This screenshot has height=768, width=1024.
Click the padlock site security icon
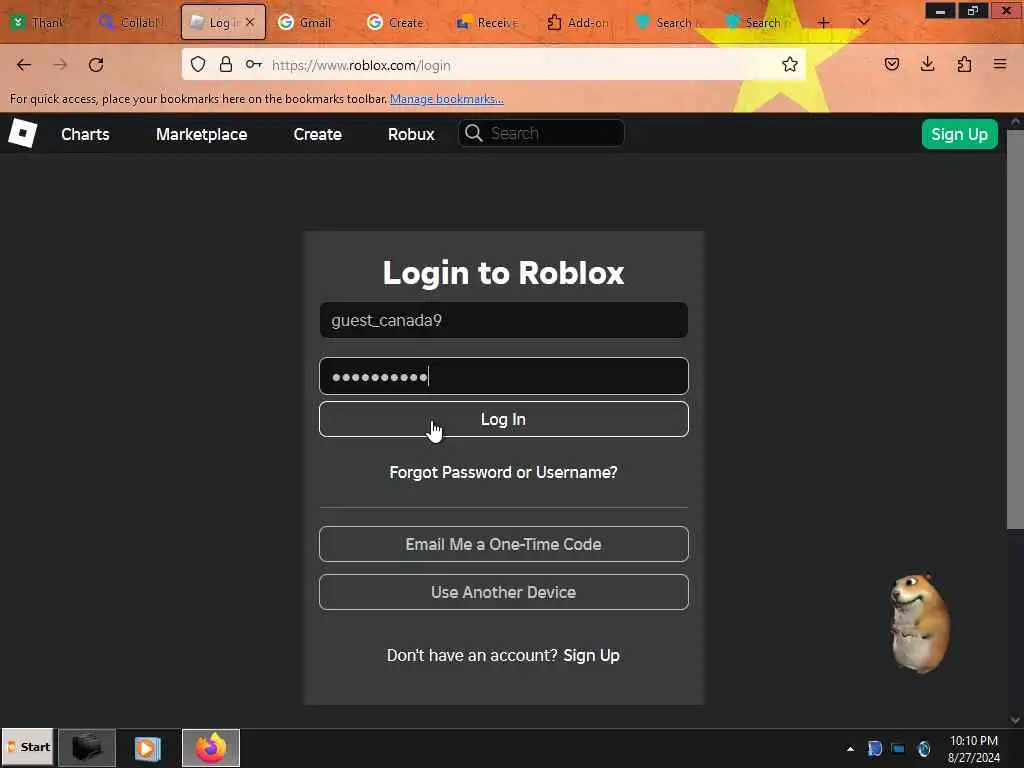coord(226,64)
